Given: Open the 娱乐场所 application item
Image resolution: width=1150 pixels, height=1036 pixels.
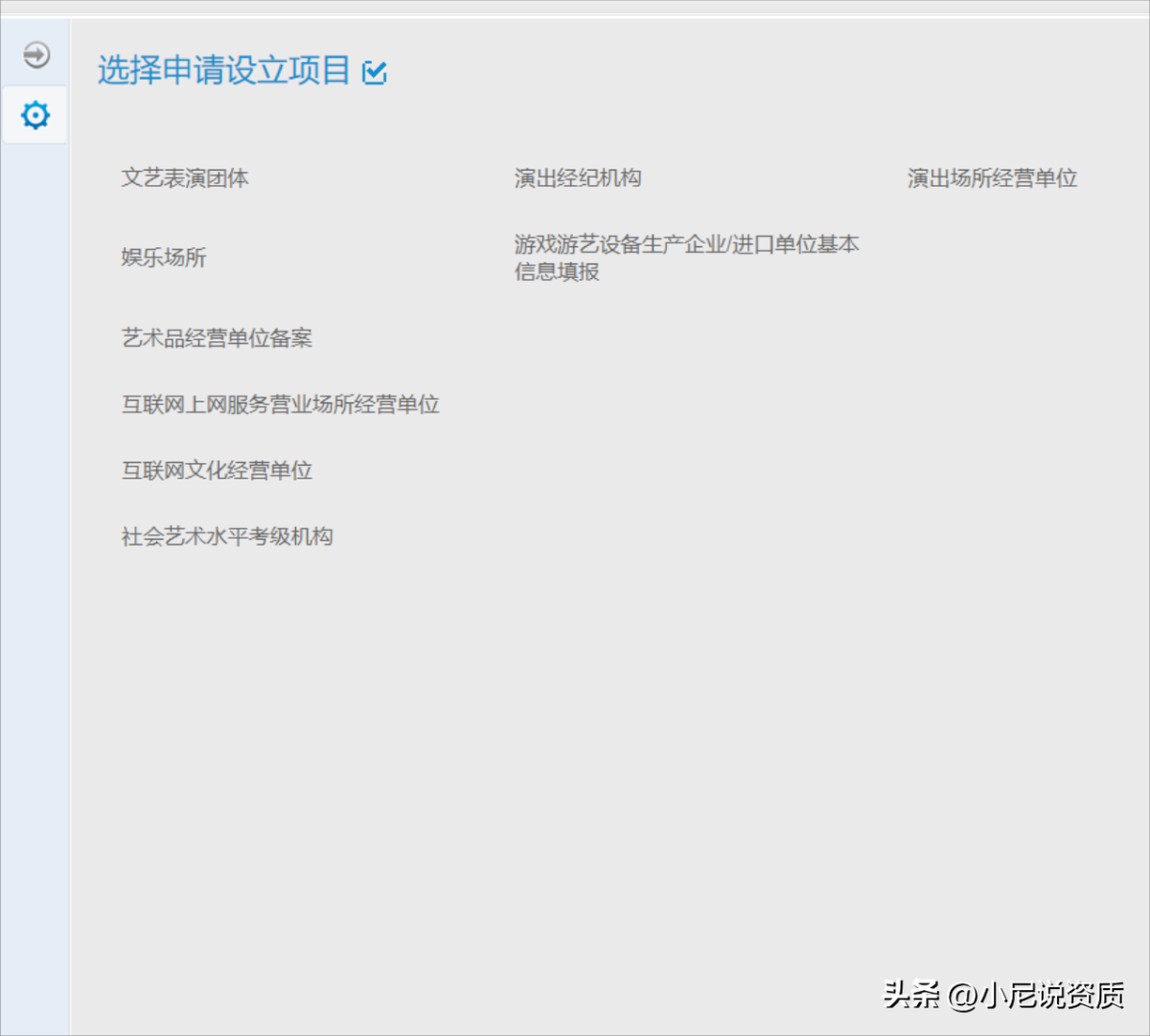Looking at the screenshot, I should (x=164, y=257).
